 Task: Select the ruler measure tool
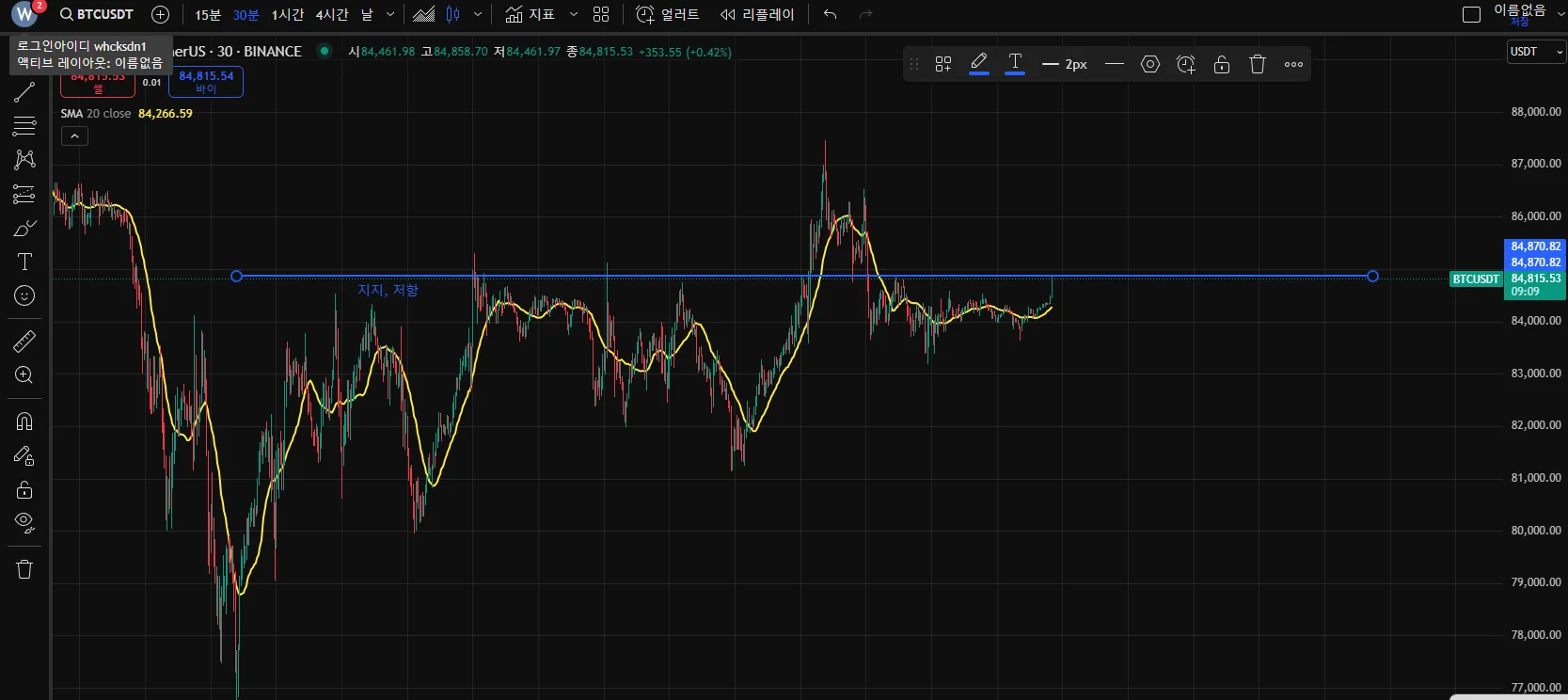24,342
